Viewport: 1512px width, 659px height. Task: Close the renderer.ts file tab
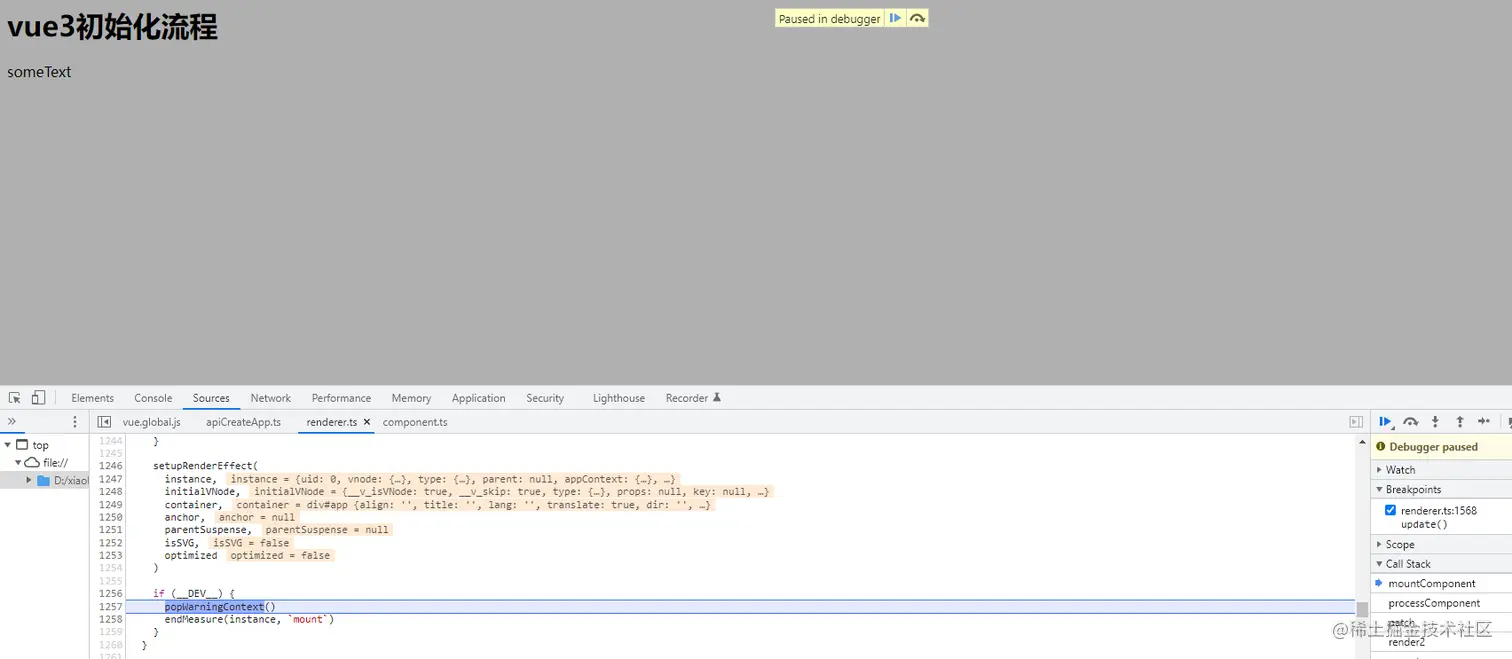tap(367, 422)
